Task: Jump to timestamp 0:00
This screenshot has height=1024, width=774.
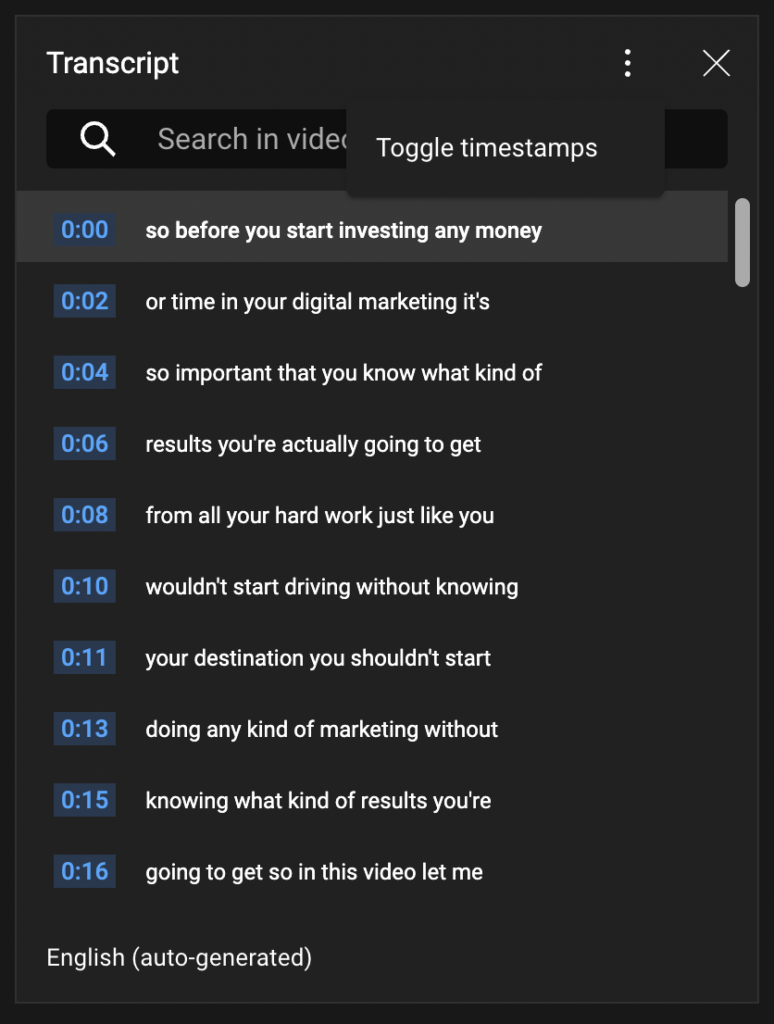Action: tap(84, 230)
